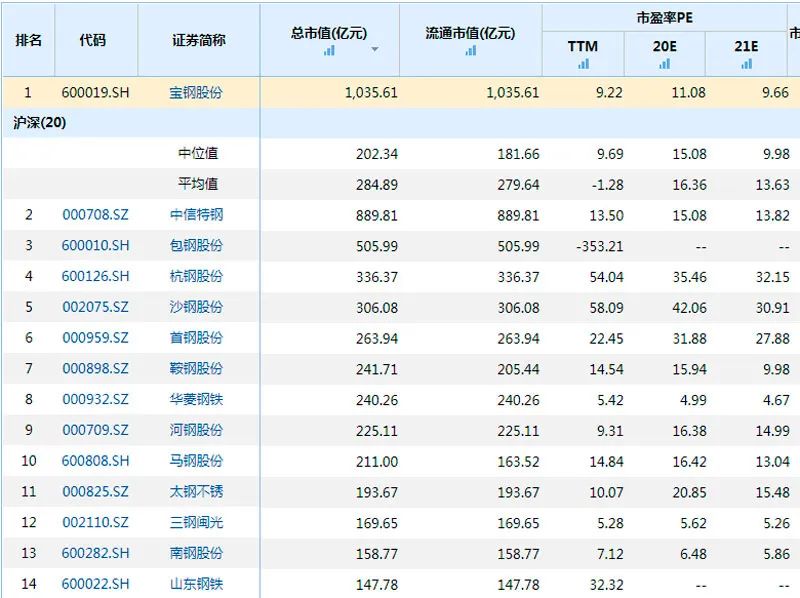Select circulating cap 163.52 of 马钢股份
Image resolution: width=800 pixels, height=598 pixels.
(x=518, y=461)
